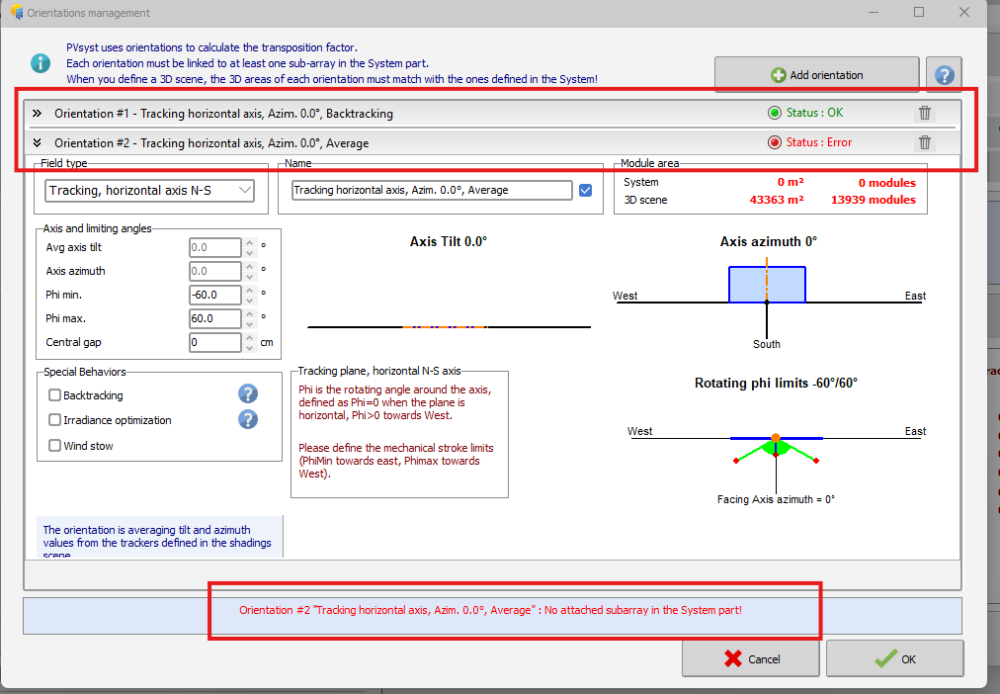Enable the Backtracking checkbox
Viewport: 1000px width, 694px height.
click(x=55, y=396)
